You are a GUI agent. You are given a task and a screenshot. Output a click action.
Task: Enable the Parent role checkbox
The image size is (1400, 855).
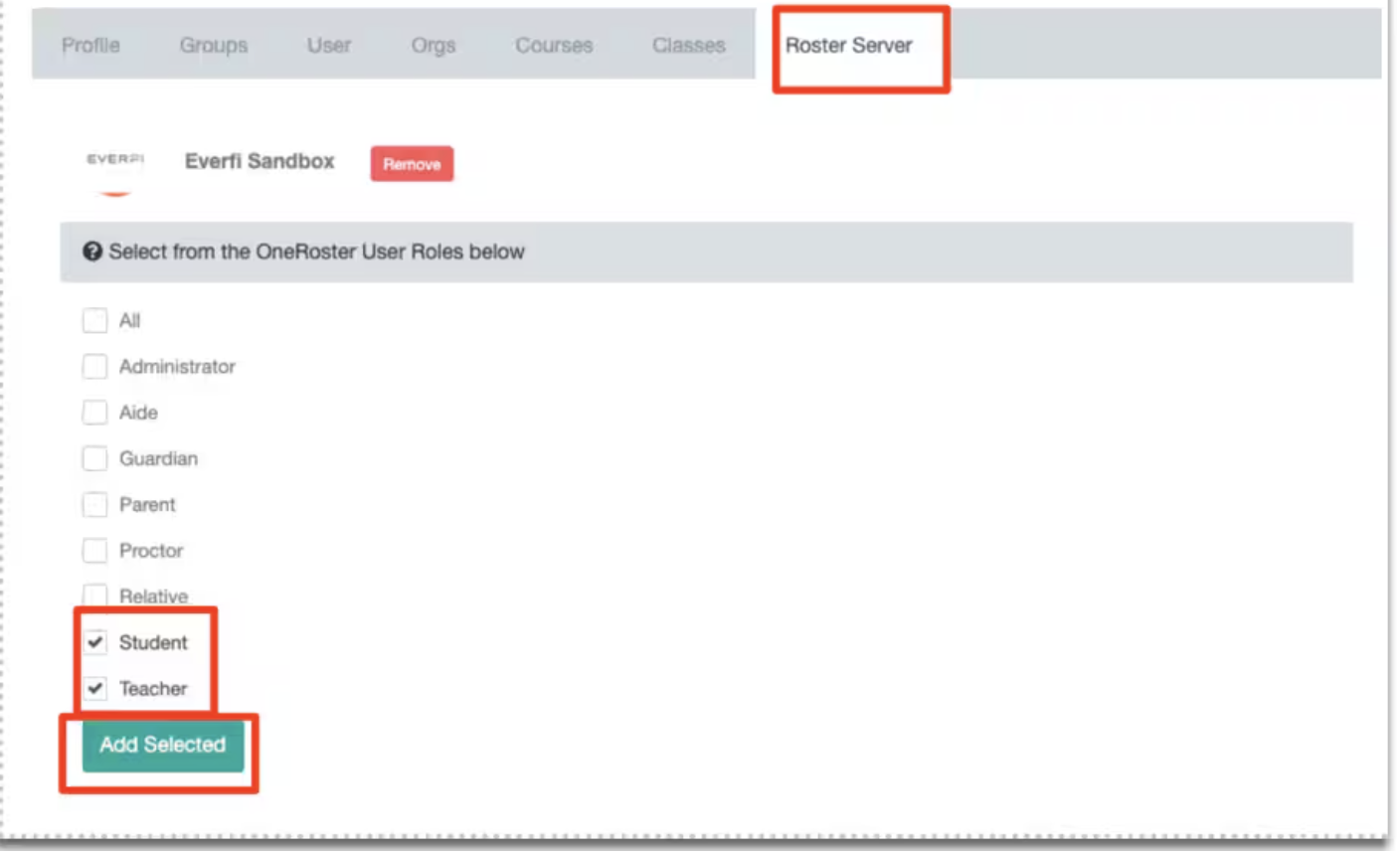pyautogui.click(x=94, y=504)
